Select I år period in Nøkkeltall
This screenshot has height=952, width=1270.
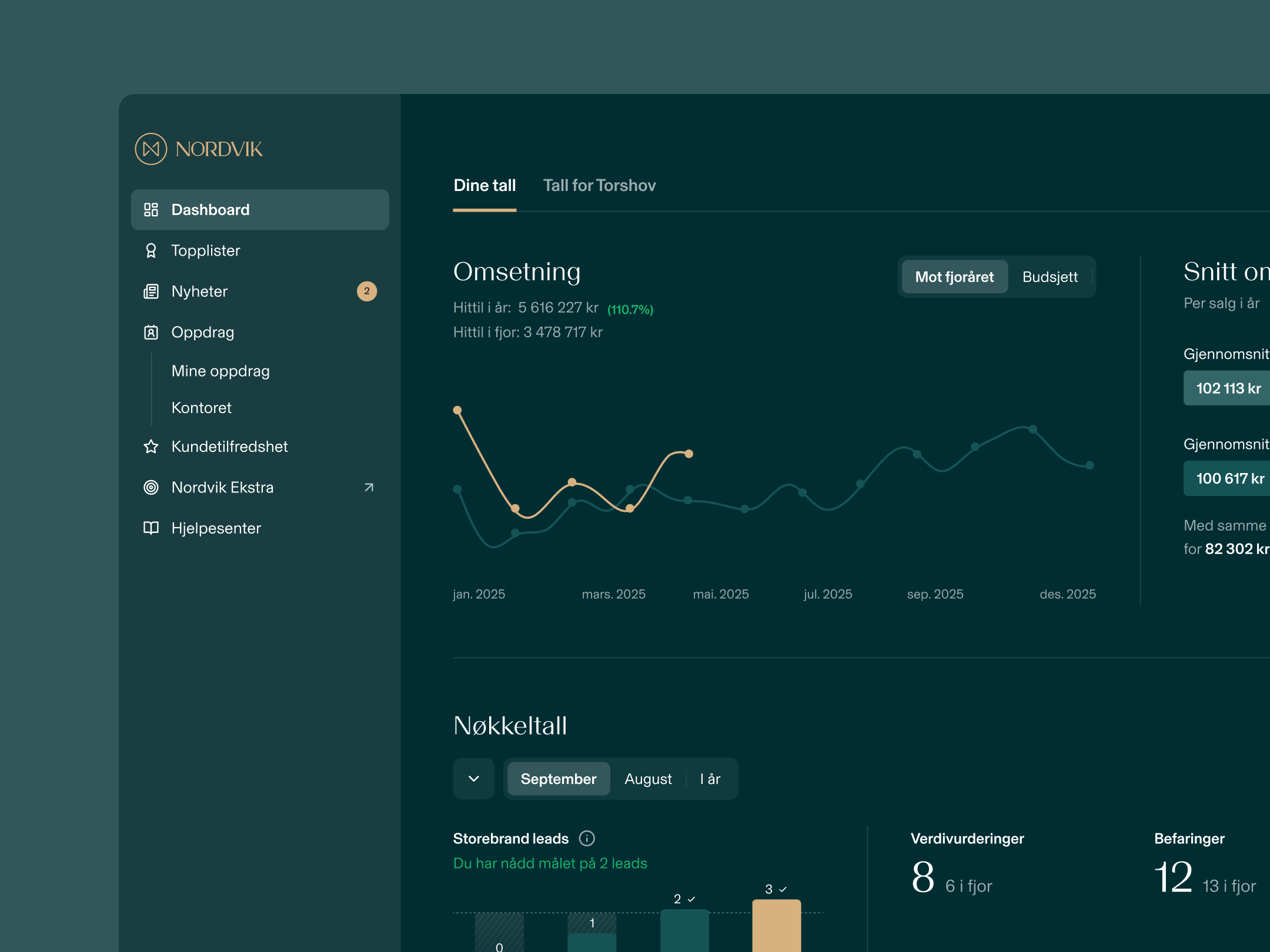point(710,779)
